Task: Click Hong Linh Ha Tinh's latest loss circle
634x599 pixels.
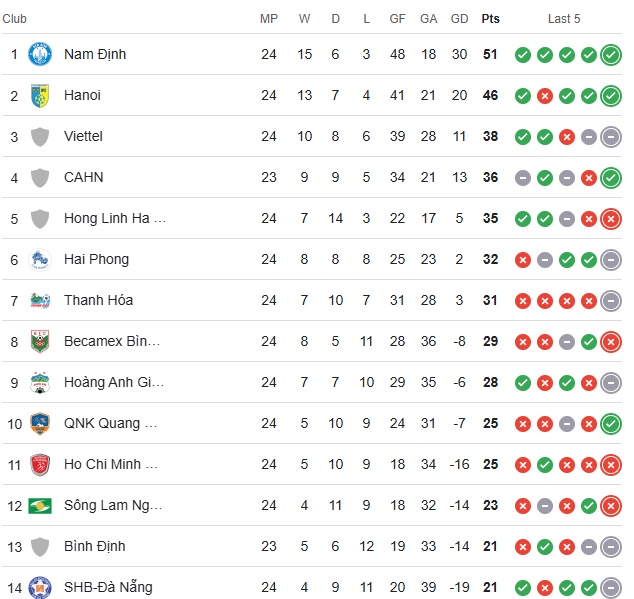Action: (x=611, y=219)
